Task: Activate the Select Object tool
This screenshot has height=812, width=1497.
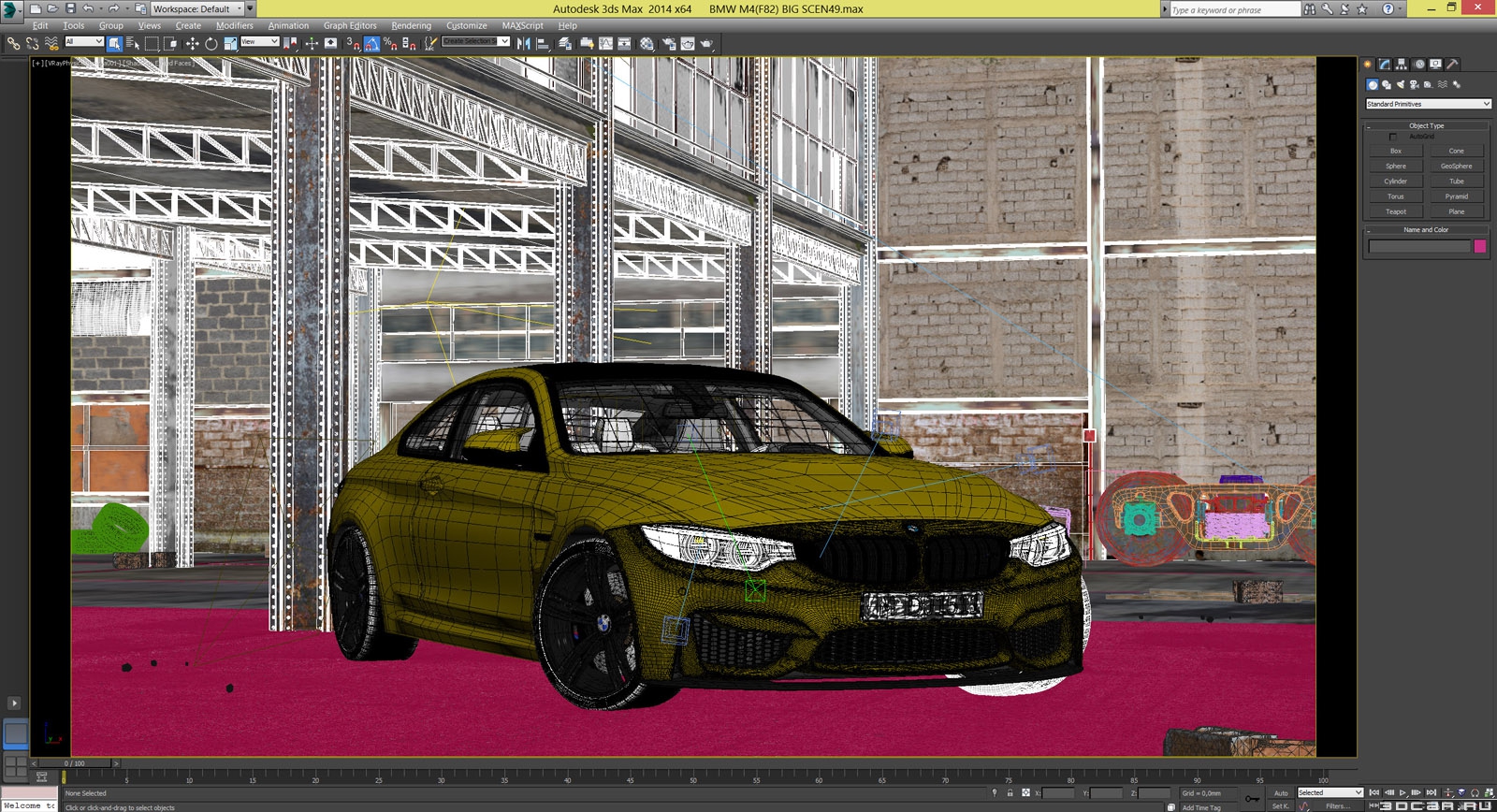Action: pyautogui.click(x=114, y=43)
